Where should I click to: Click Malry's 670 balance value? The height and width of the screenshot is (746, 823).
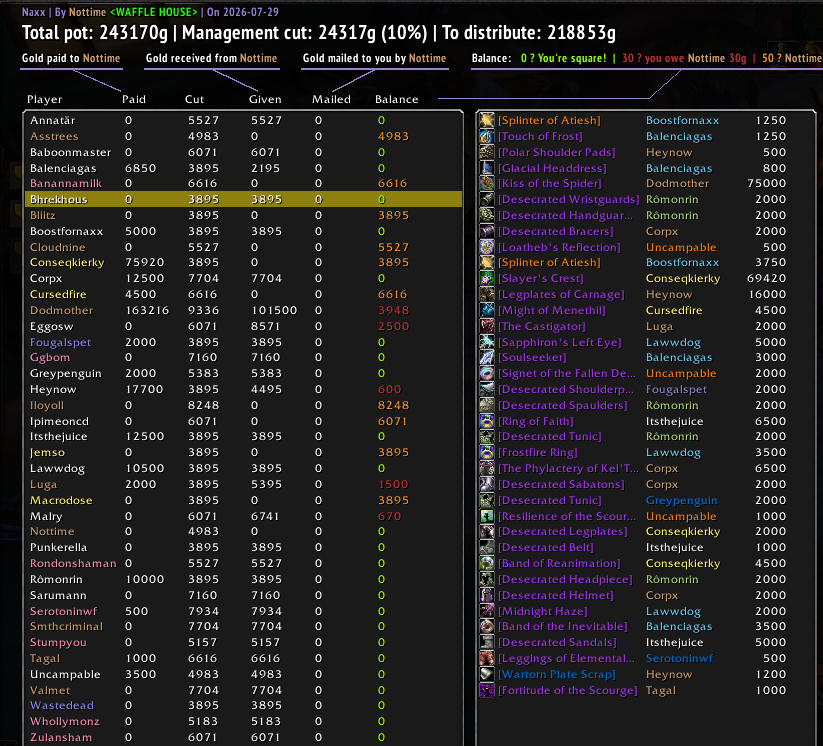pyautogui.click(x=389, y=516)
